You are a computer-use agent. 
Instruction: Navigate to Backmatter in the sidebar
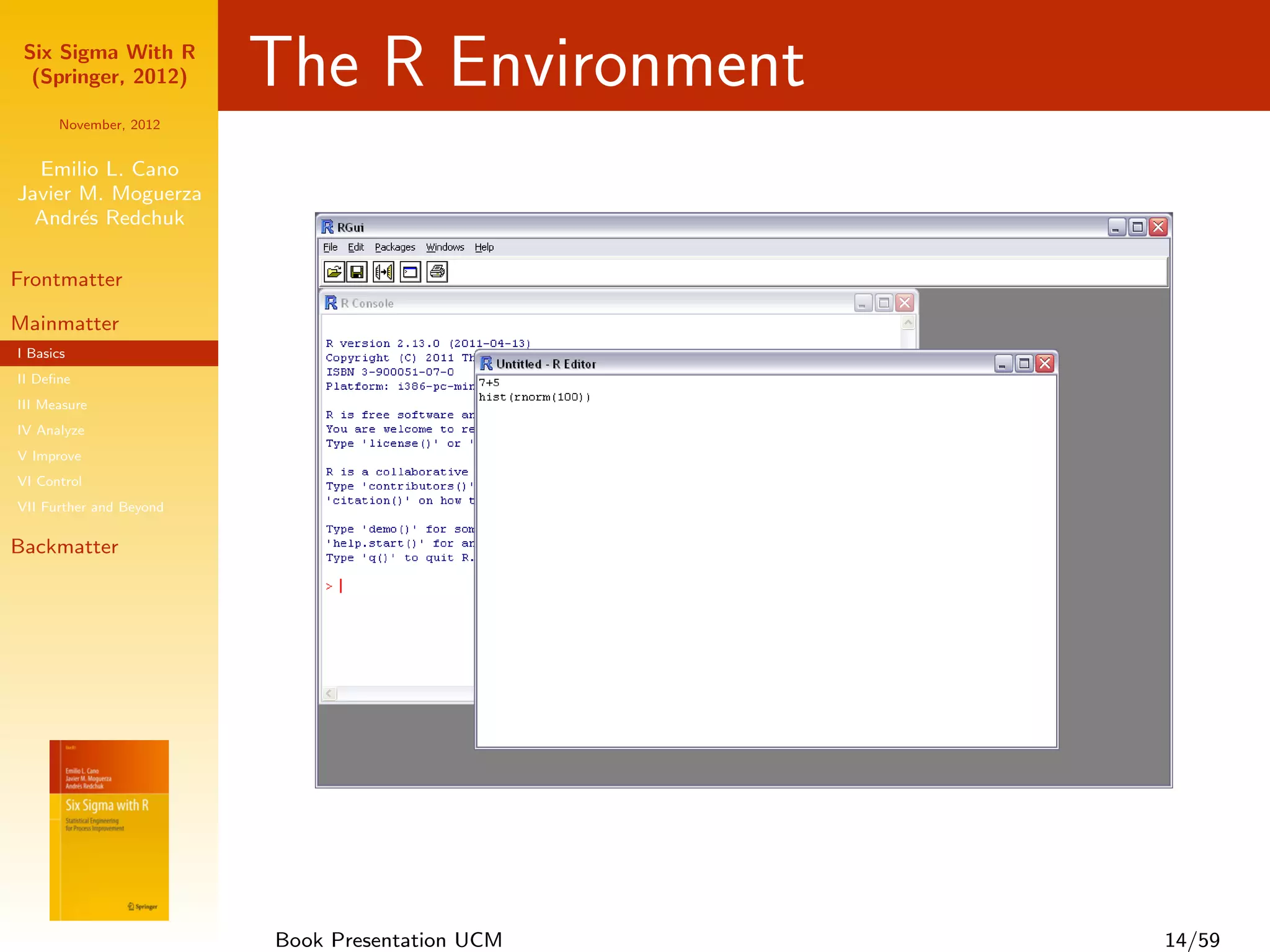(x=64, y=547)
